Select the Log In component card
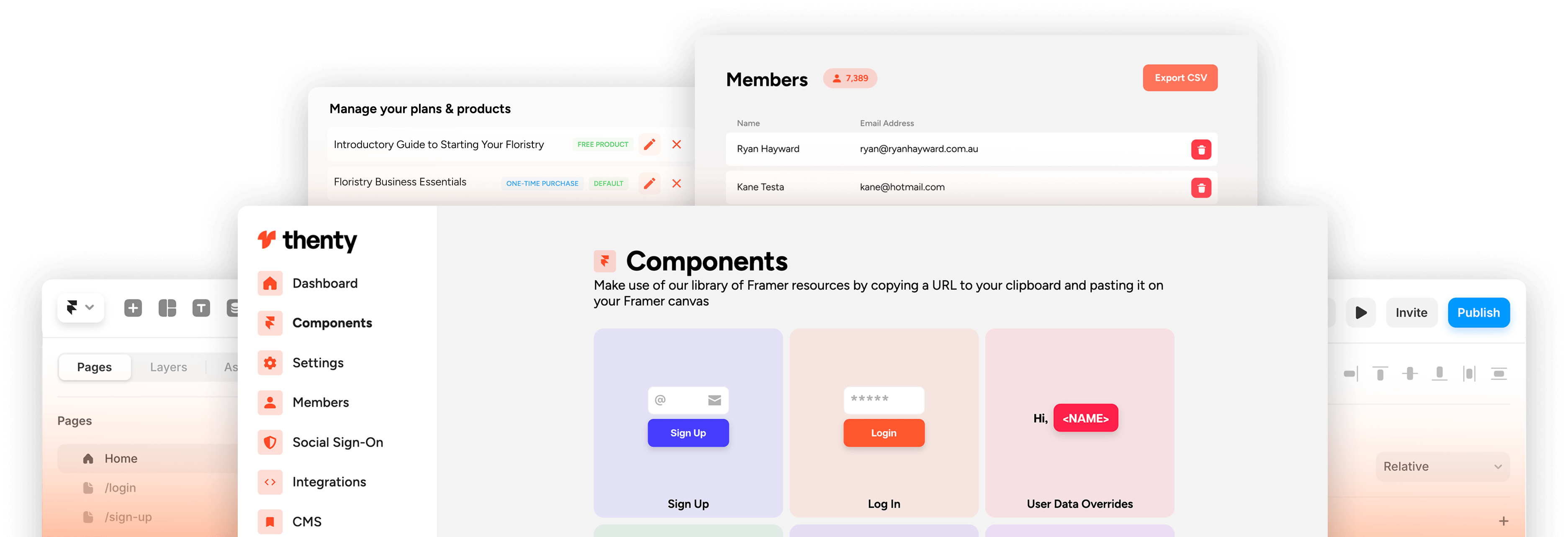Viewport: 1568px width, 537px height. point(884,423)
